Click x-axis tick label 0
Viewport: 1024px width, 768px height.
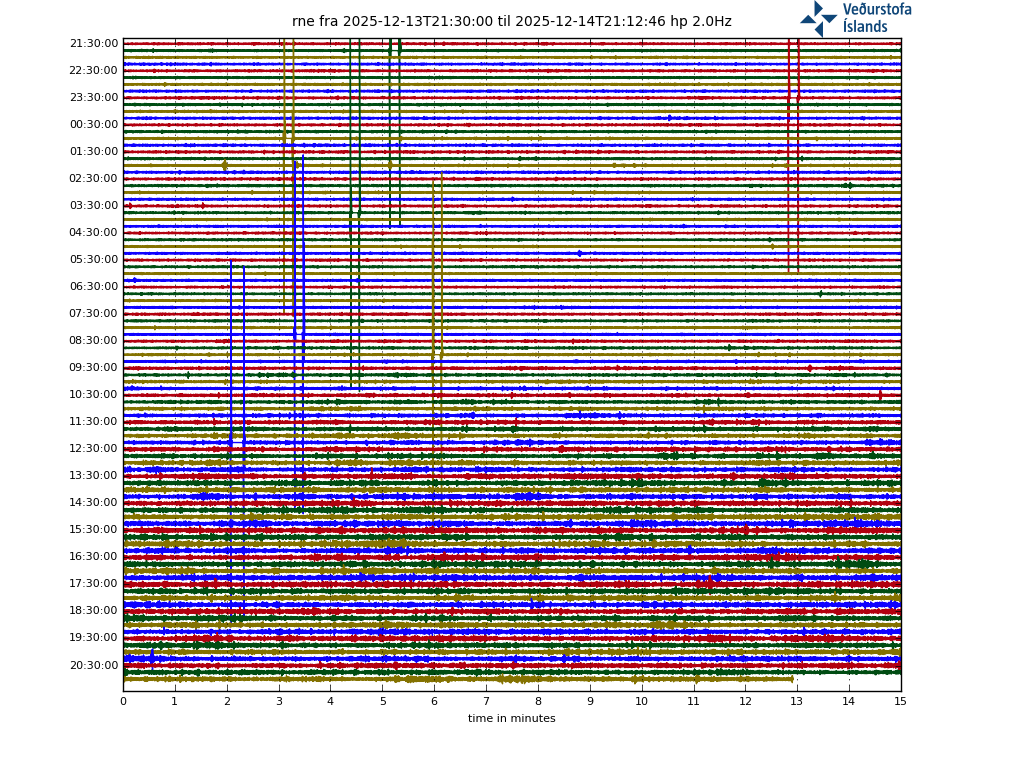[123, 702]
